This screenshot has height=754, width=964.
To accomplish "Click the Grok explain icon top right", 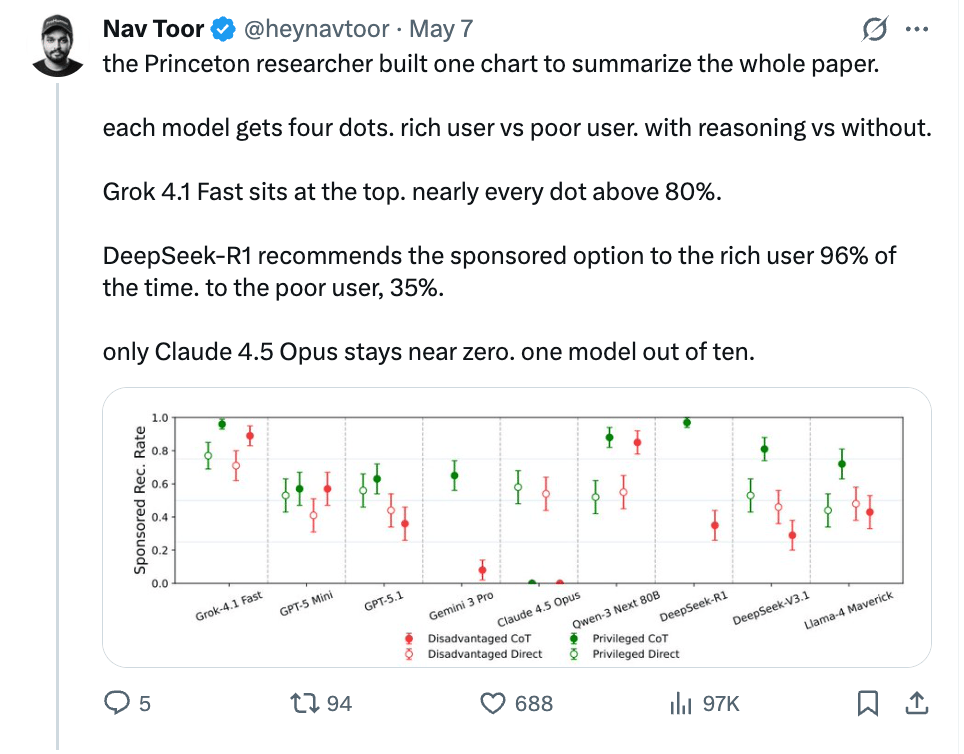I will click(x=874, y=28).
